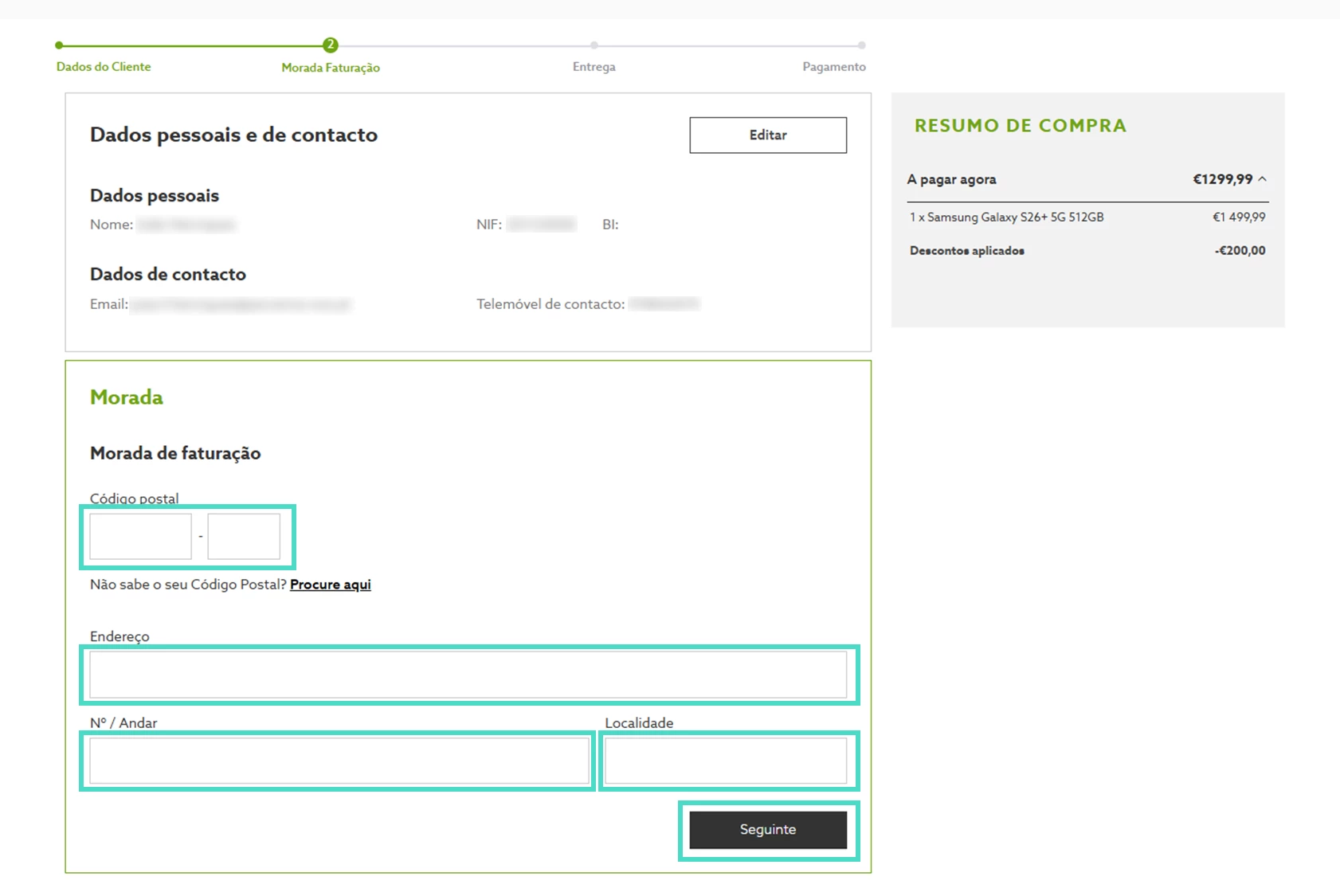Go back to Dados do Cliente step label
The image size is (1340, 896).
104,67
